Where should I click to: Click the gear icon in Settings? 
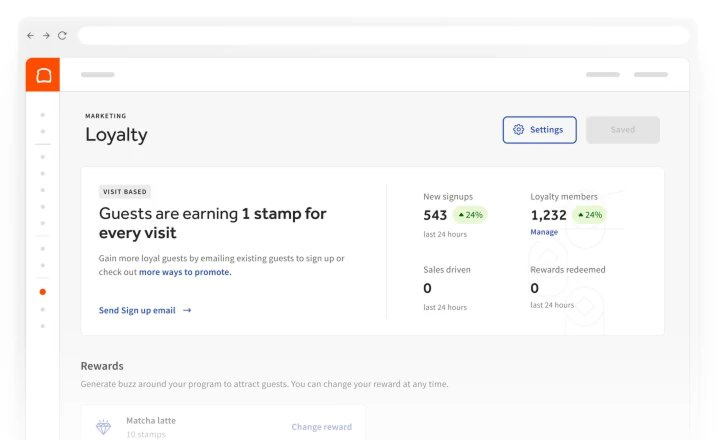(518, 130)
